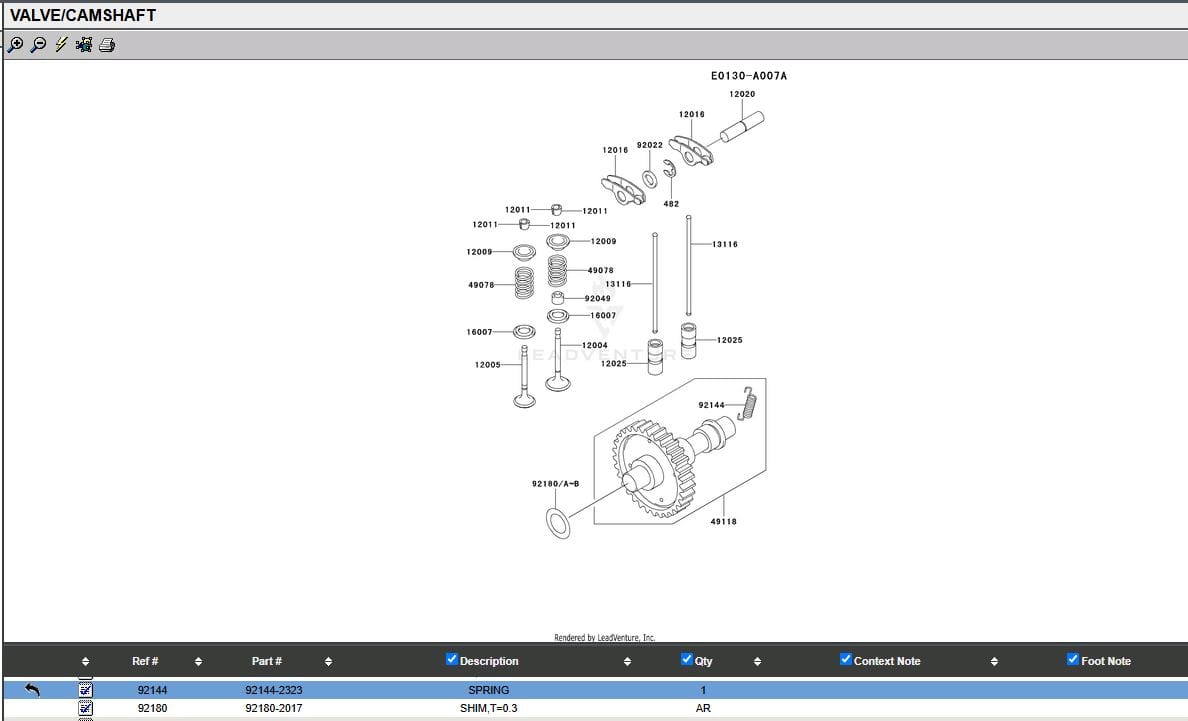Click the zoom out magnifier icon
This screenshot has width=1188, height=721.
38,45
